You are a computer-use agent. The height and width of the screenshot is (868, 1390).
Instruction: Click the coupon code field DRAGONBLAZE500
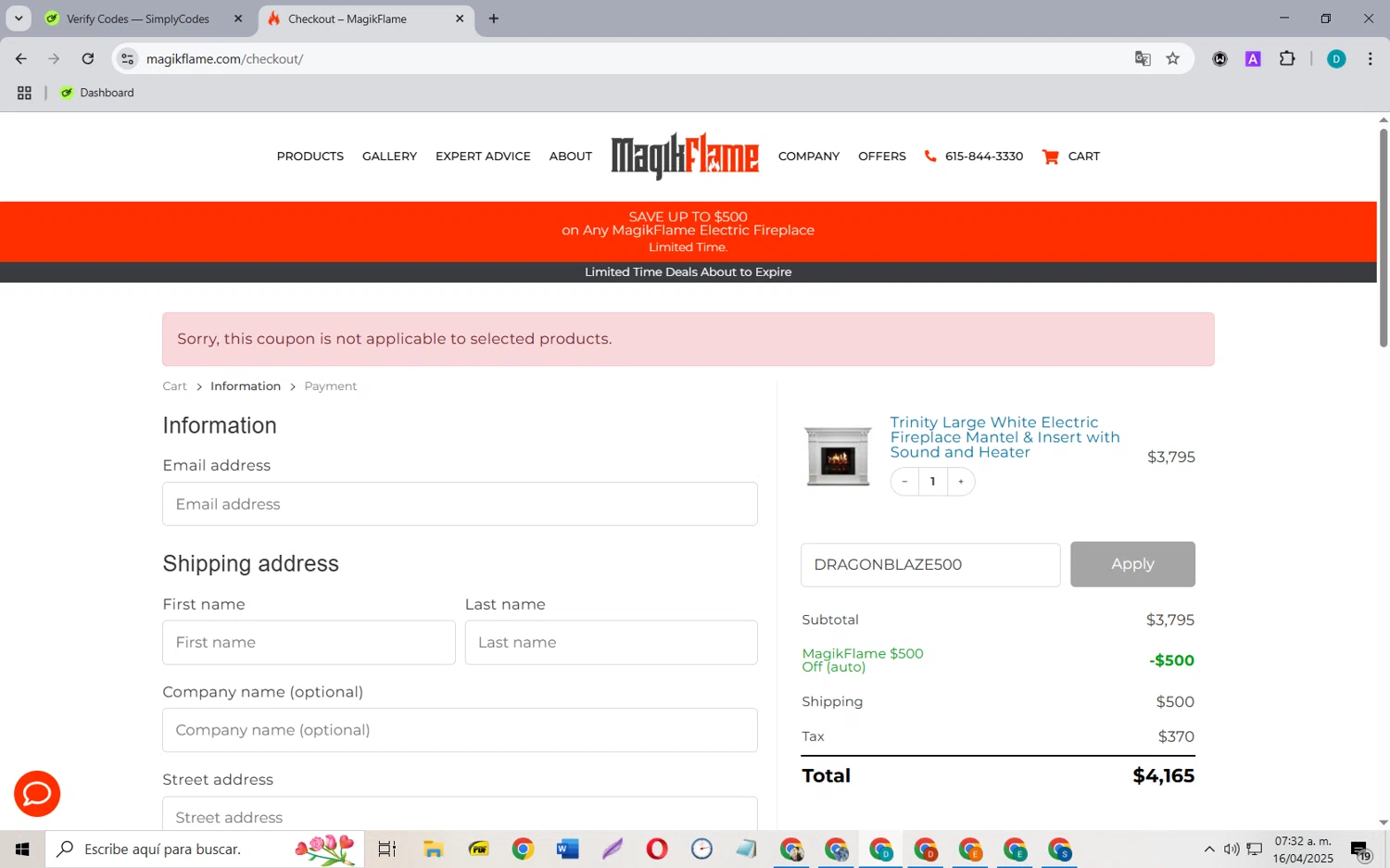[x=930, y=565]
